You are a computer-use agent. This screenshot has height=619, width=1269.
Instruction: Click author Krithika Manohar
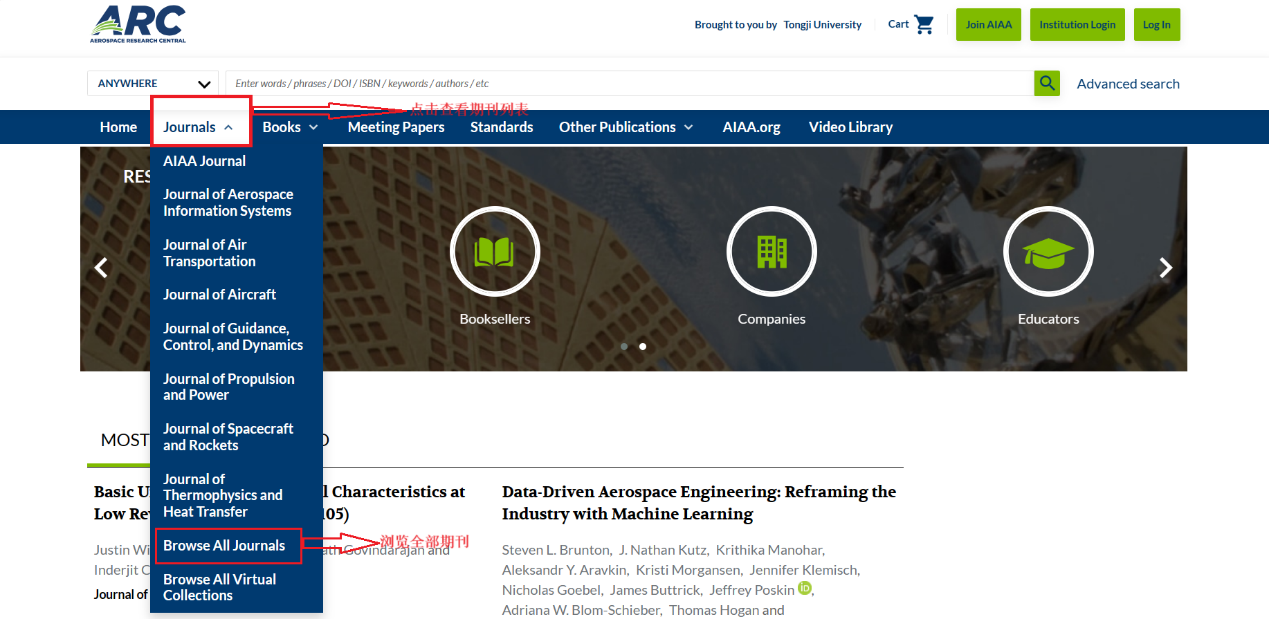pos(770,550)
